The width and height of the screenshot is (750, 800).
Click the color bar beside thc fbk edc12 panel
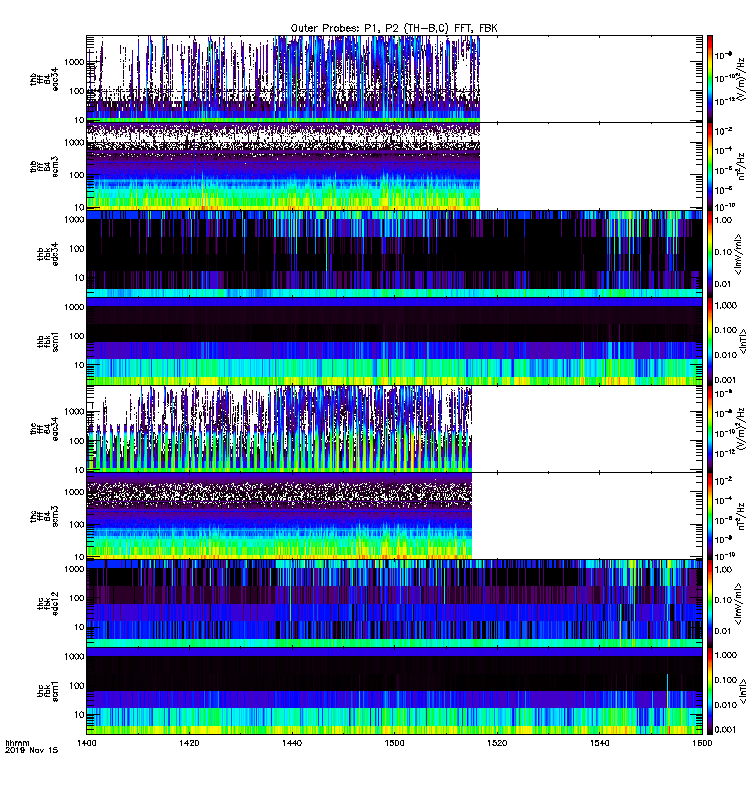pos(710,603)
